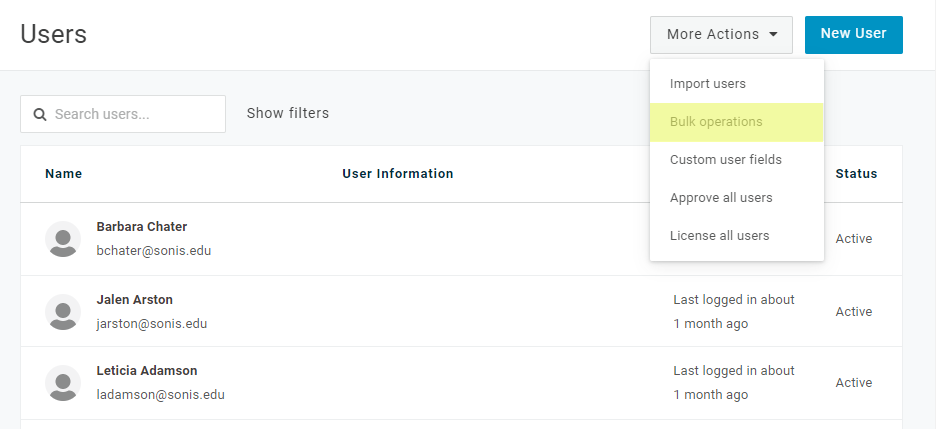
Task: Click the Status column header
Action: tap(856, 174)
